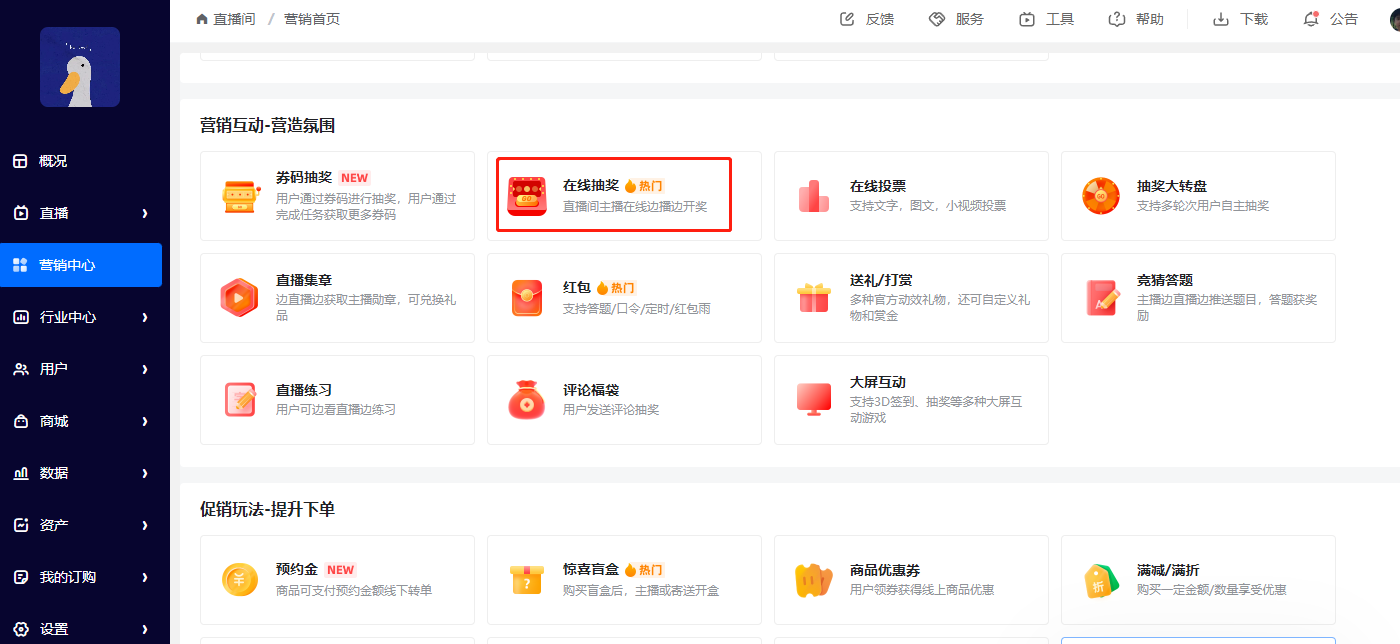Expand the 资产 sidebar submenu arrow

click(x=145, y=525)
